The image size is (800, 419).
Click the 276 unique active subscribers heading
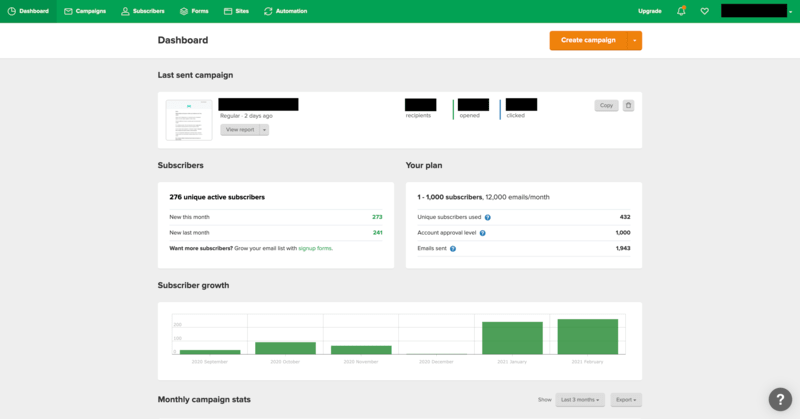(217, 197)
